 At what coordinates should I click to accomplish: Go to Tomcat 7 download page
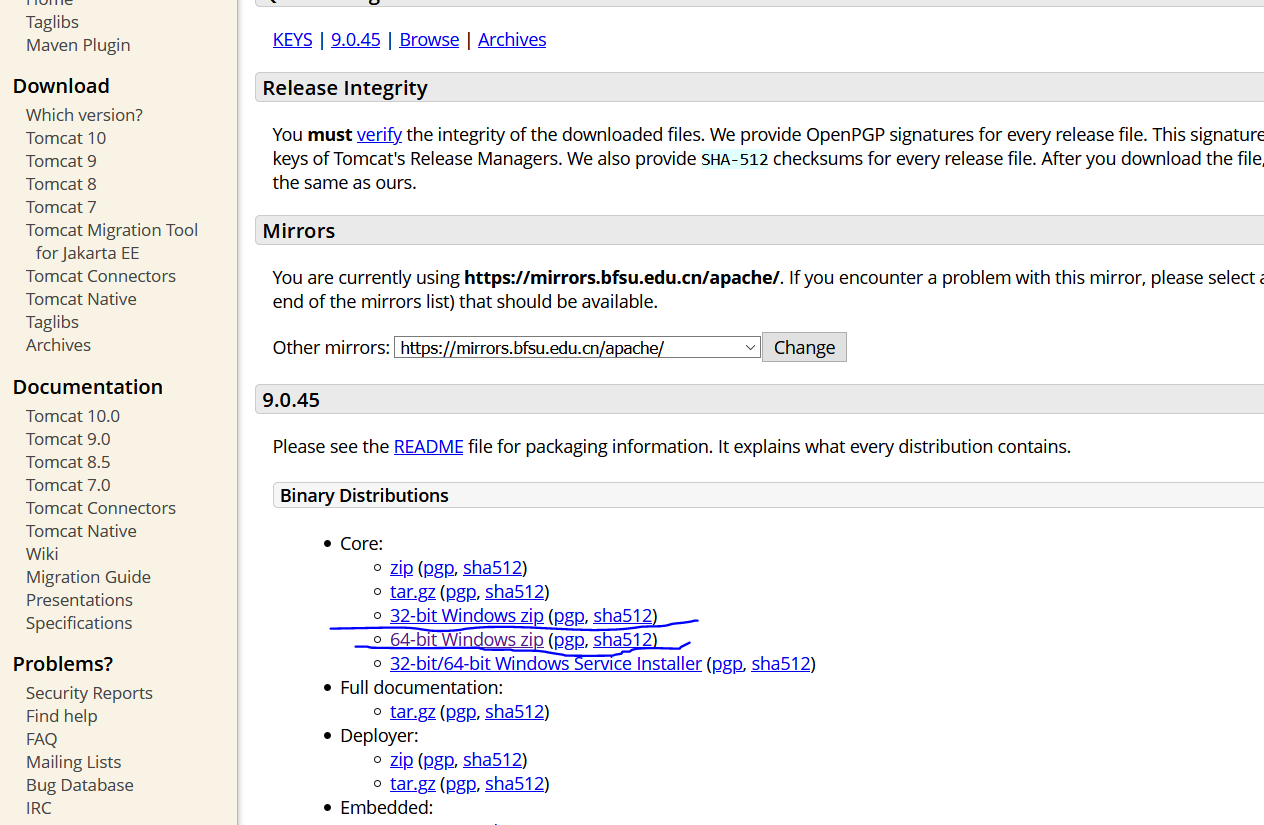tap(61, 207)
